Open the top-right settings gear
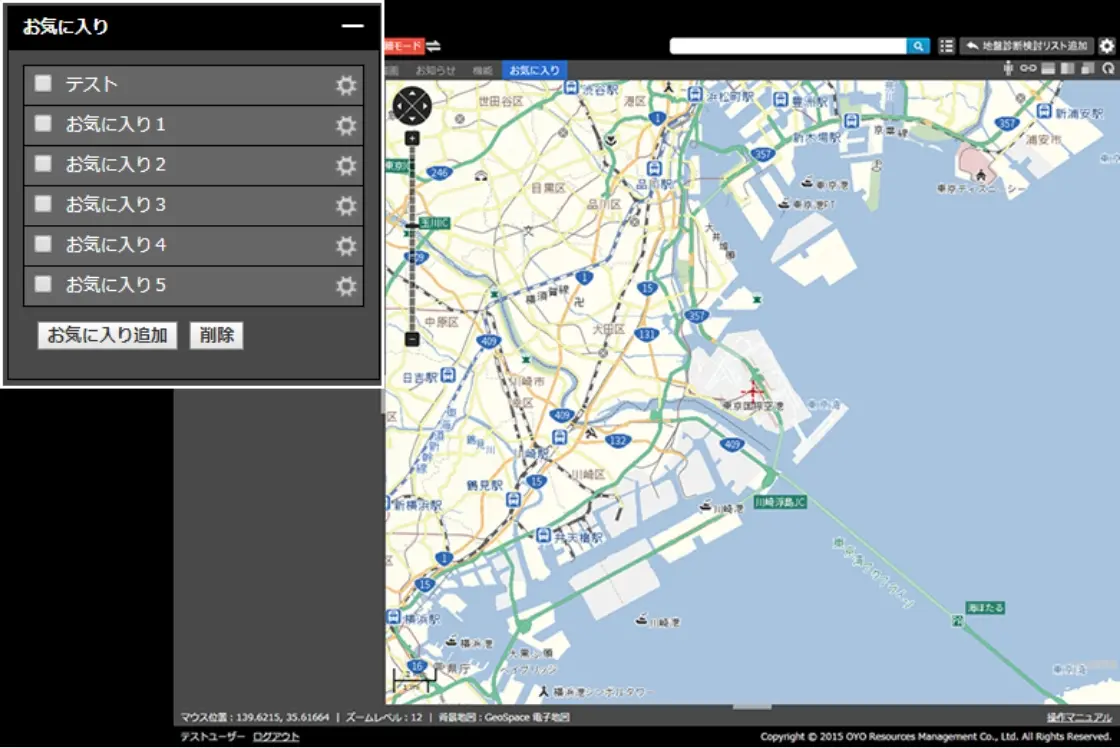The height and width of the screenshot is (748, 1120). coord(1107,46)
